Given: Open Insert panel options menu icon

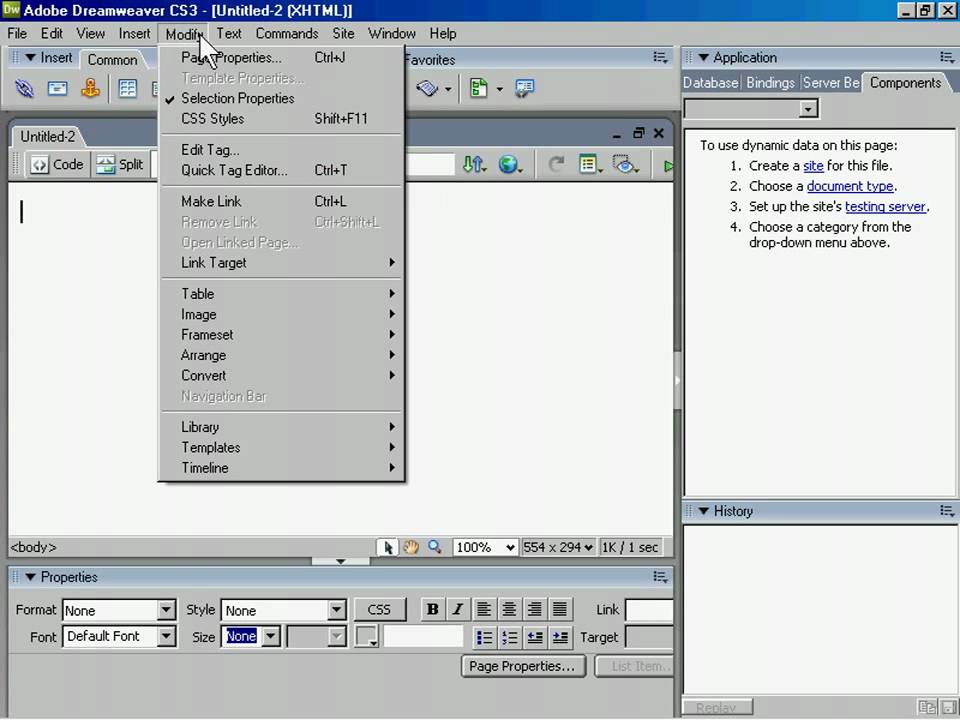Looking at the screenshot, I should (x=660, y=58).
